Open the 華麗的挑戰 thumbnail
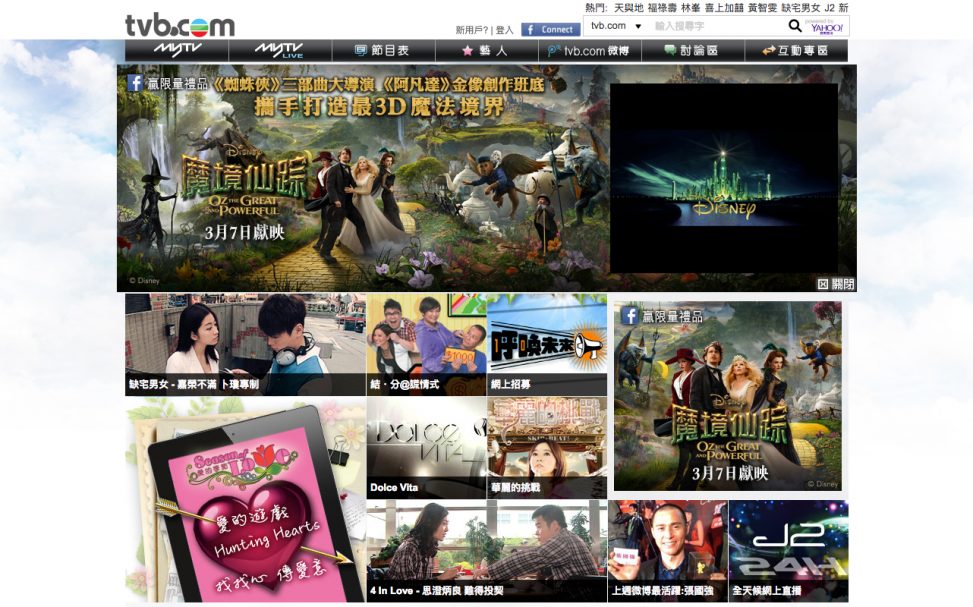Screen dimensions: 973x607 [547, 447]
